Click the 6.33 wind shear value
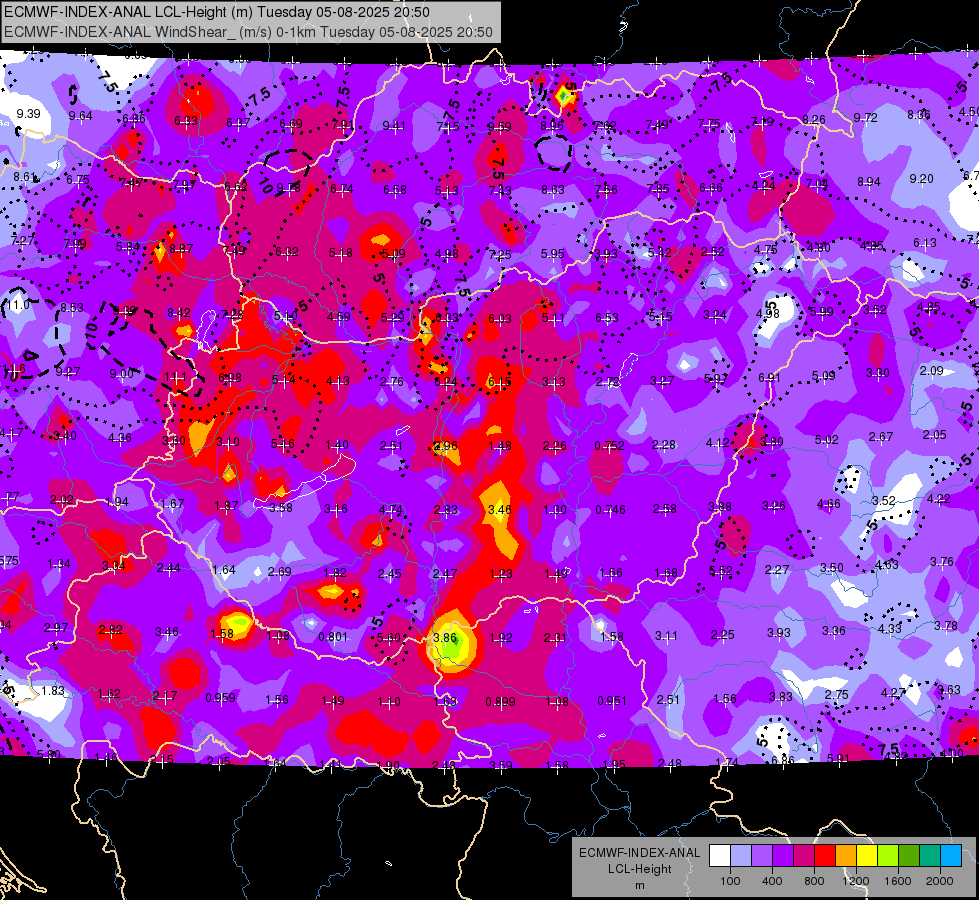979x900 pixels. [446, 318]
